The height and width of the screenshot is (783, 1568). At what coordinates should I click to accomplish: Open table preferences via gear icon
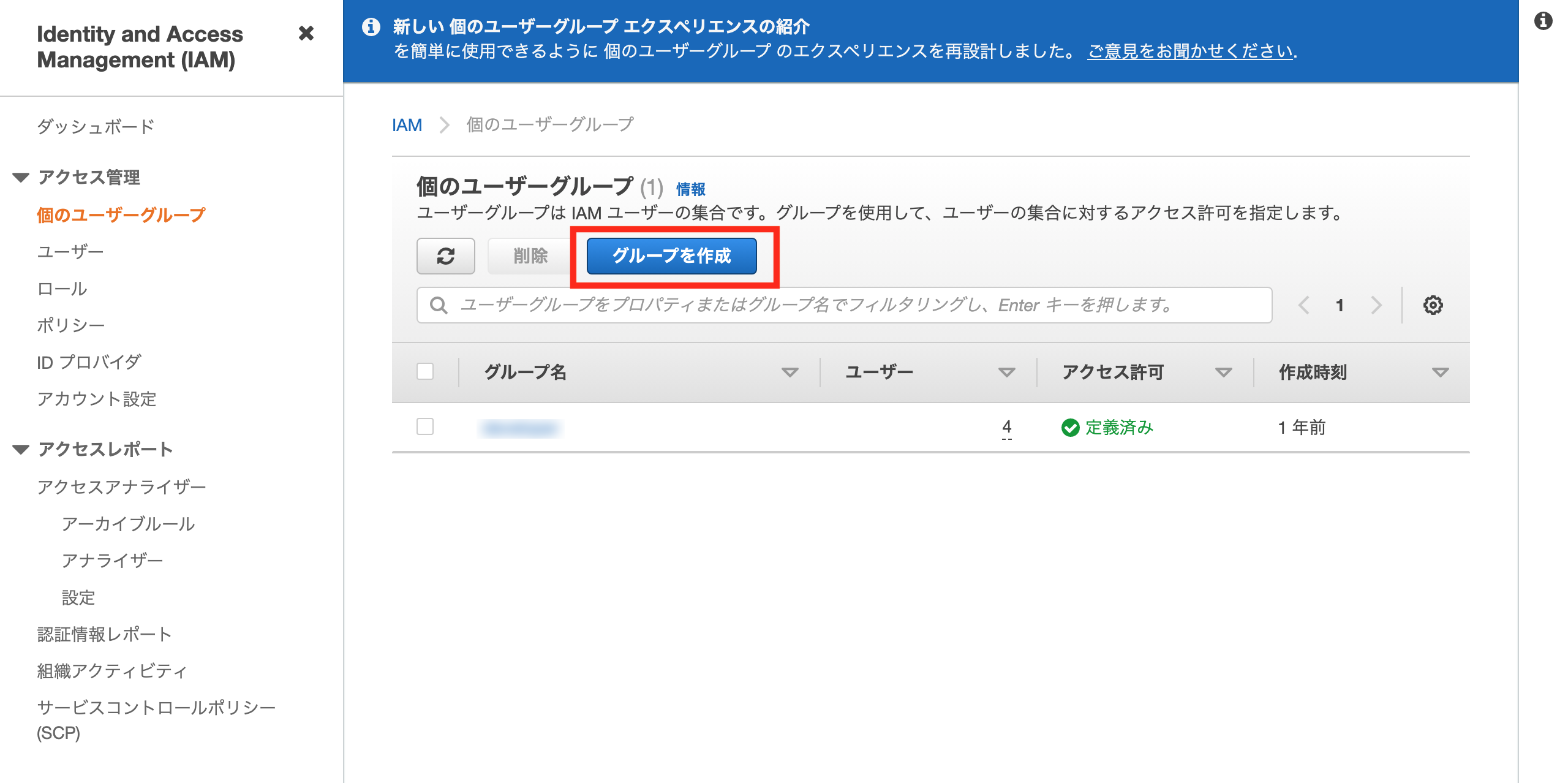(x=1432, y=304)
